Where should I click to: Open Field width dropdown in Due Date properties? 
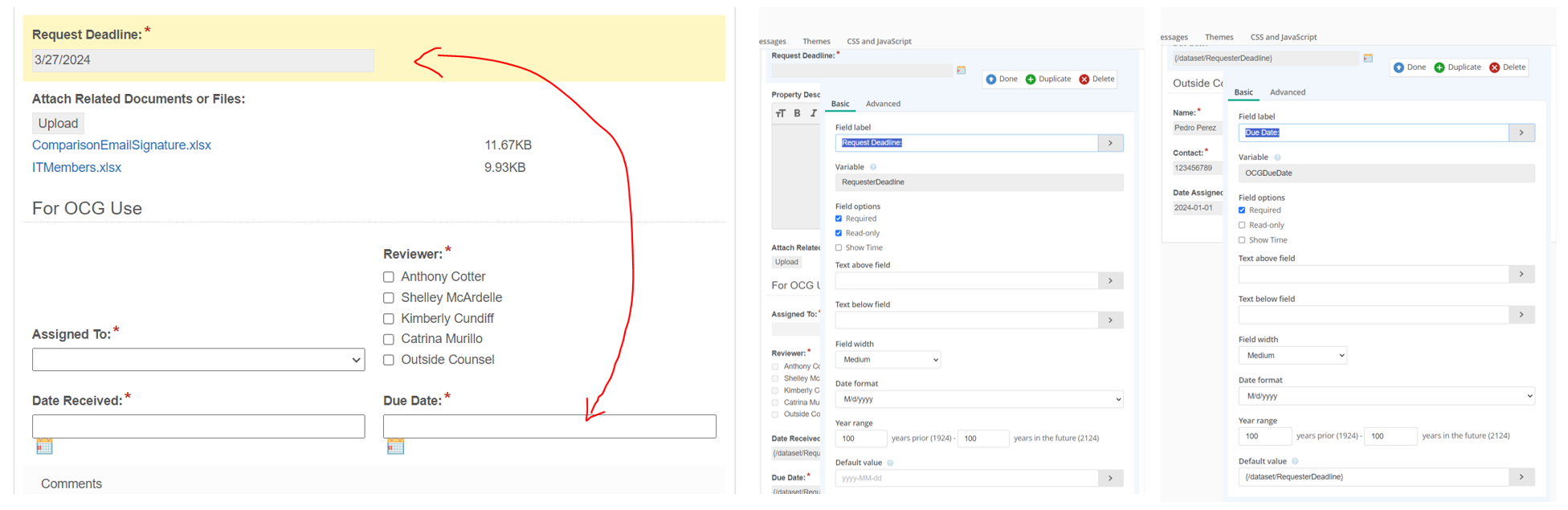click(1292, 356)
